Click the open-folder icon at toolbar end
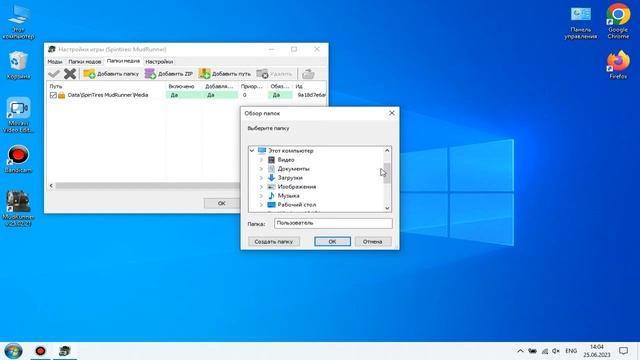This screenshot has width=640, height=360. tap(308, 74)
